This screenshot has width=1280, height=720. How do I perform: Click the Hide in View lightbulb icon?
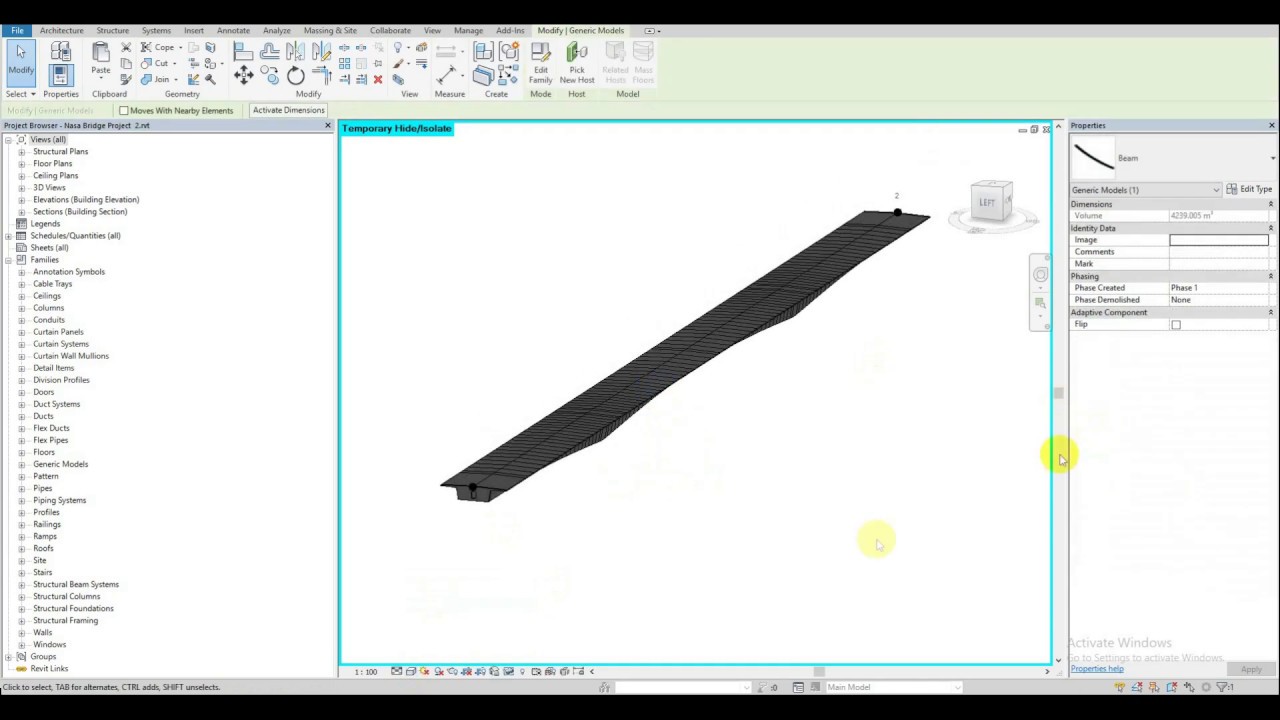click(398, 47)
